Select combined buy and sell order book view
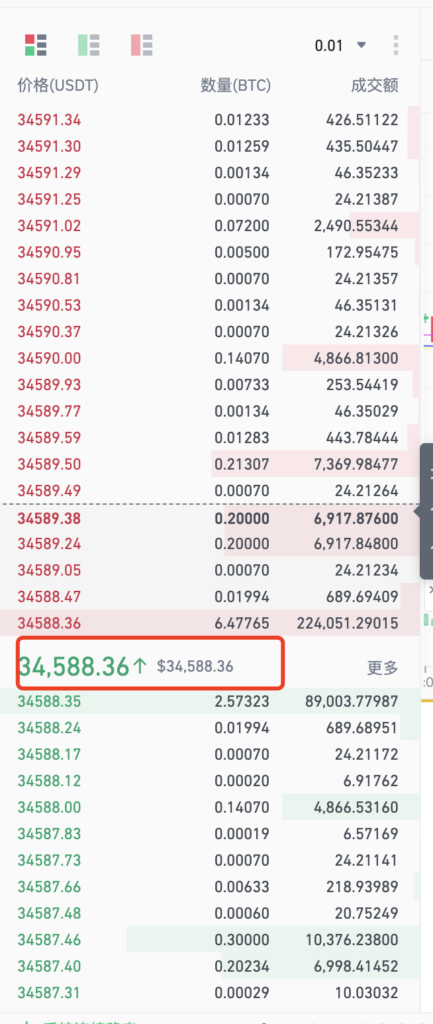 35,46
